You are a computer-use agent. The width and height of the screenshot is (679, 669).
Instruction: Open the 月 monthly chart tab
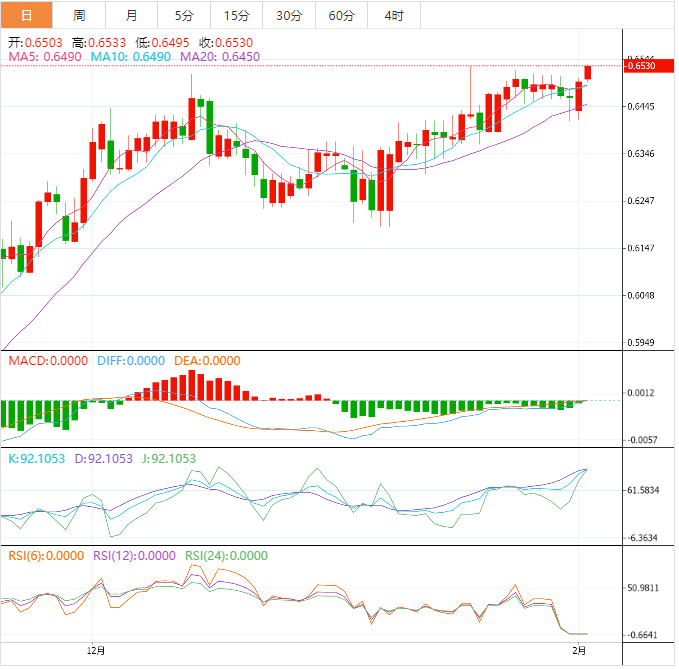point(132,16)
